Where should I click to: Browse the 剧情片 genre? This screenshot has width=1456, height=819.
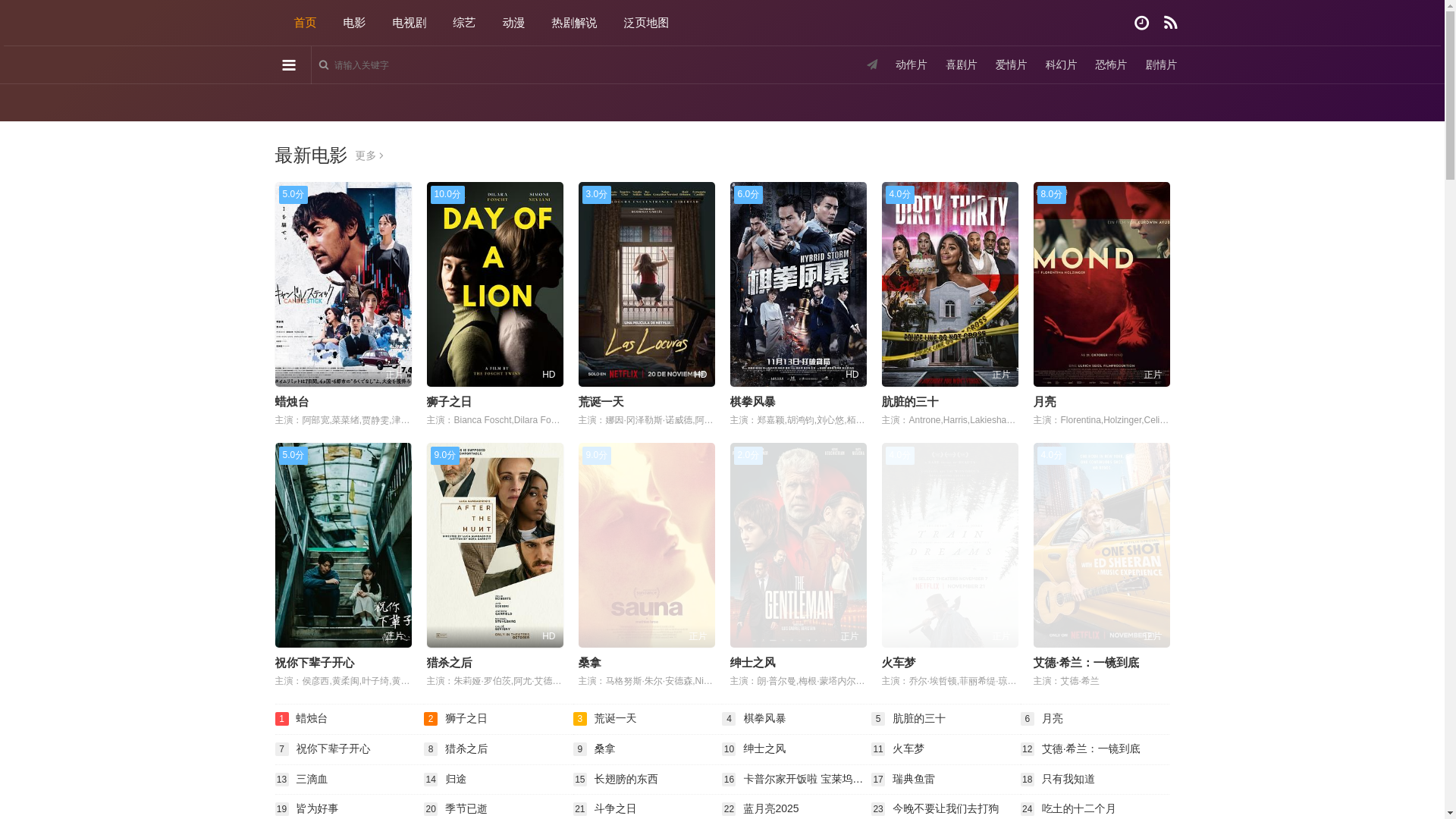(x=1161, y=64)
